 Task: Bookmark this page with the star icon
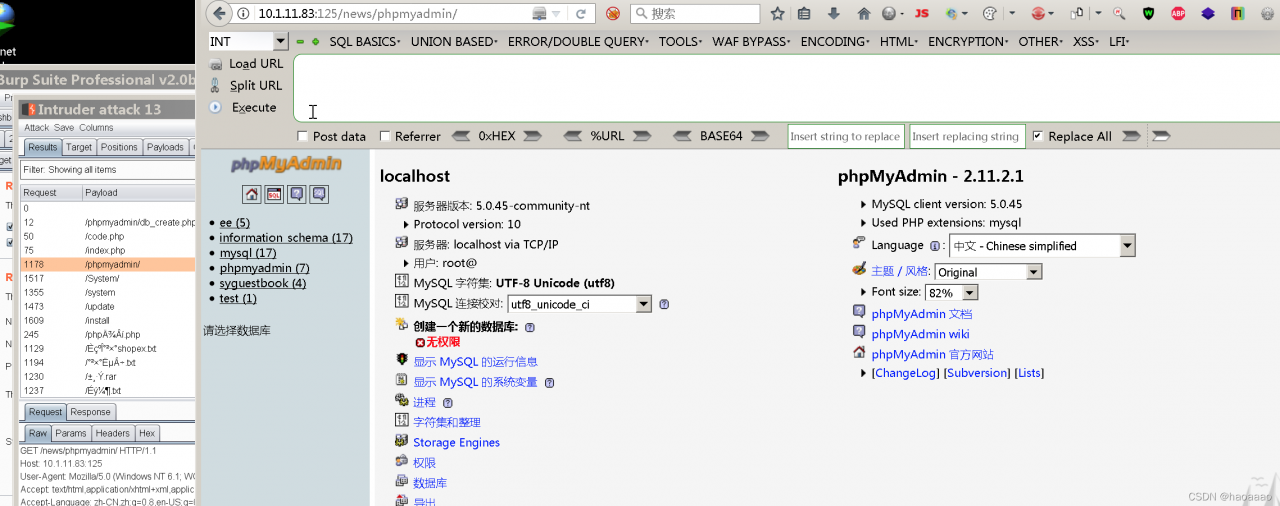coord(777,14)
